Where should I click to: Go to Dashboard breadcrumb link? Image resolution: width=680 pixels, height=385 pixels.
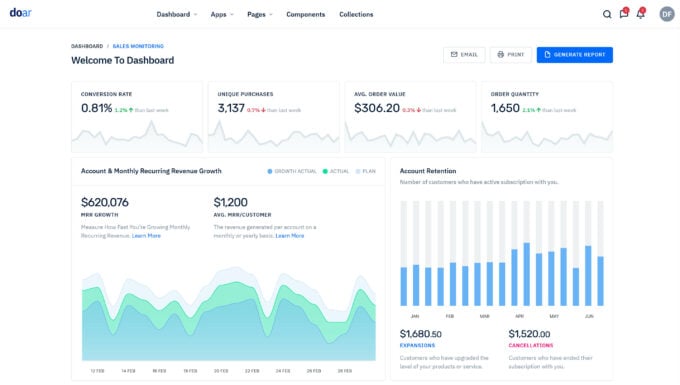87,46
